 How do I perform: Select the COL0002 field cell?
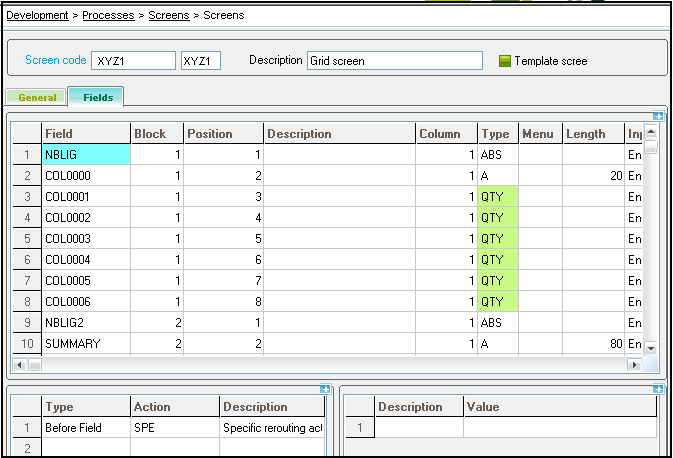pyautogui.click(x=86, y=218)
